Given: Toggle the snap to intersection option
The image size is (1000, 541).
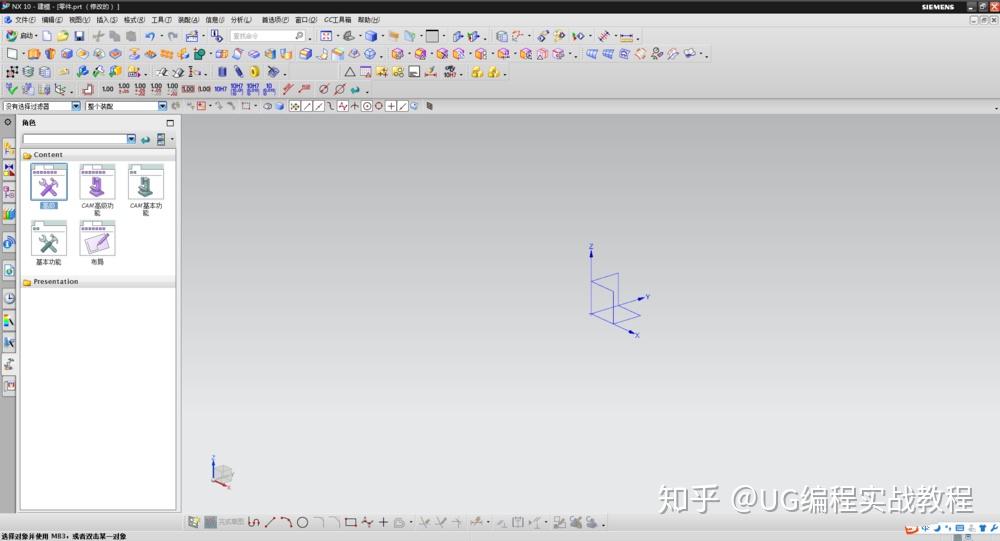Looking at the screenshot, I should pyautogui.click(x=355, y=106).
